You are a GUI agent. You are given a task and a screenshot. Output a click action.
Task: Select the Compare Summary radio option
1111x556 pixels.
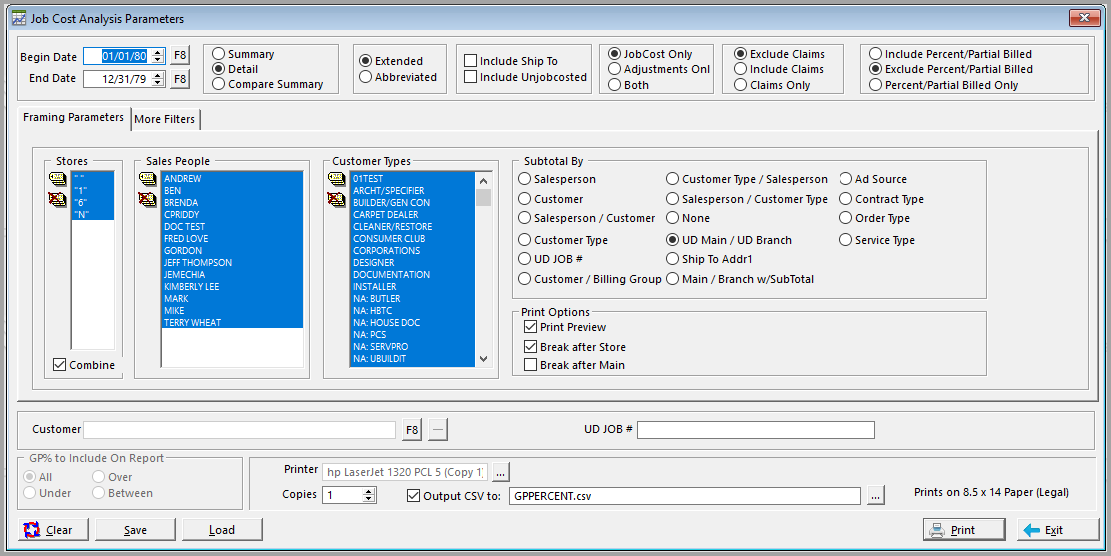point(219,84)
